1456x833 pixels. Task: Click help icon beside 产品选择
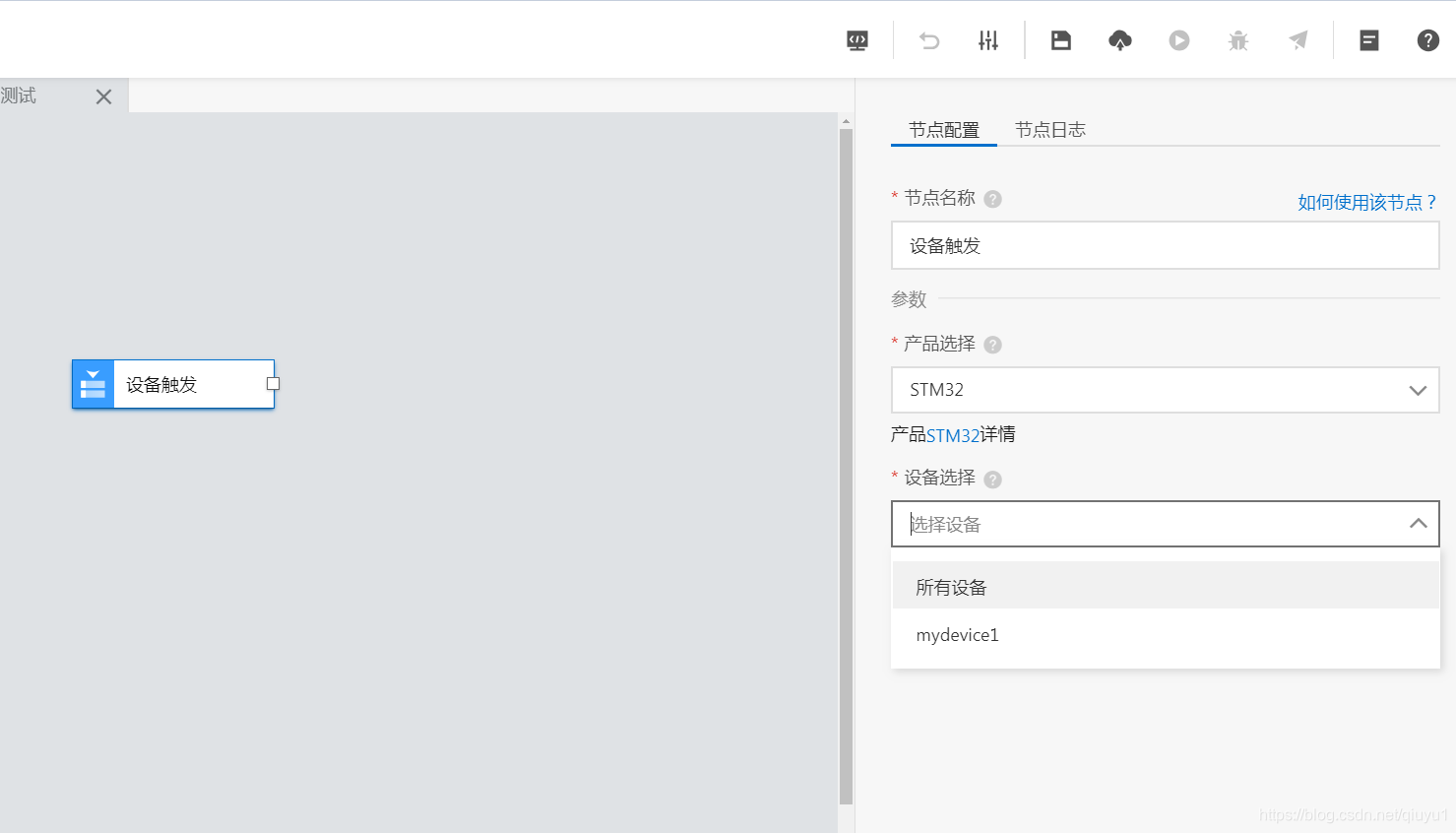(993, 345)
